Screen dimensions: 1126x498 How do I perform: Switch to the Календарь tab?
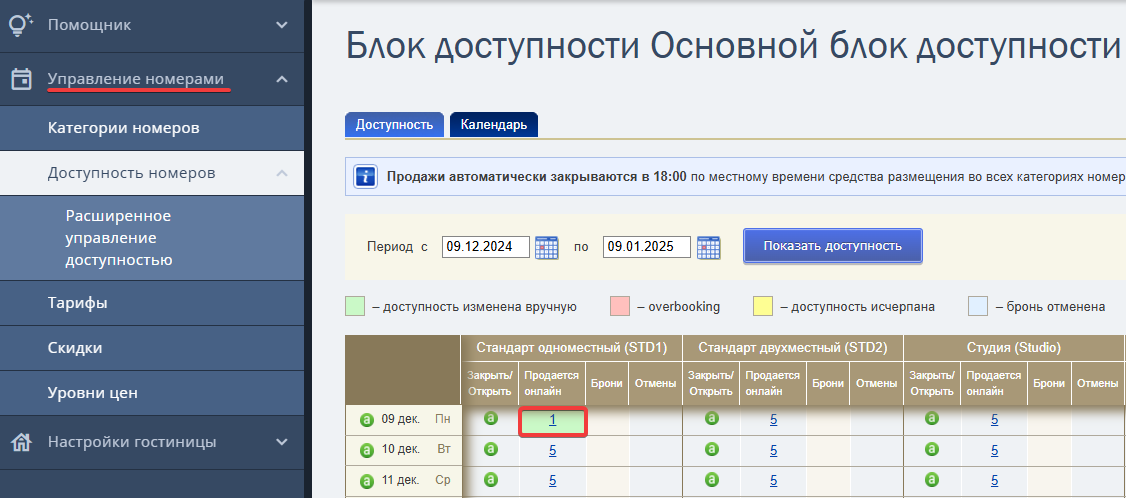(x=494, y=124)
